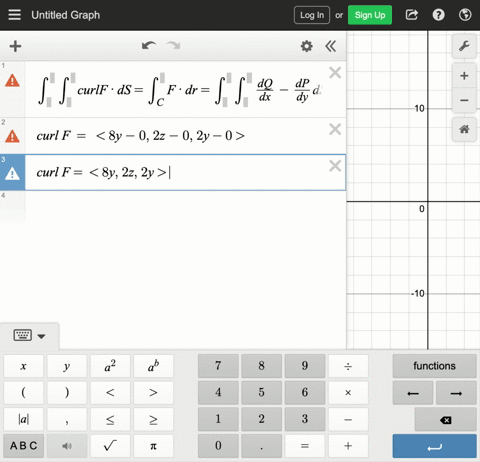The height and width of the screenshot is (462, 480).
Task: Collapse the expression list panel
Action: [x=331, y=46]
